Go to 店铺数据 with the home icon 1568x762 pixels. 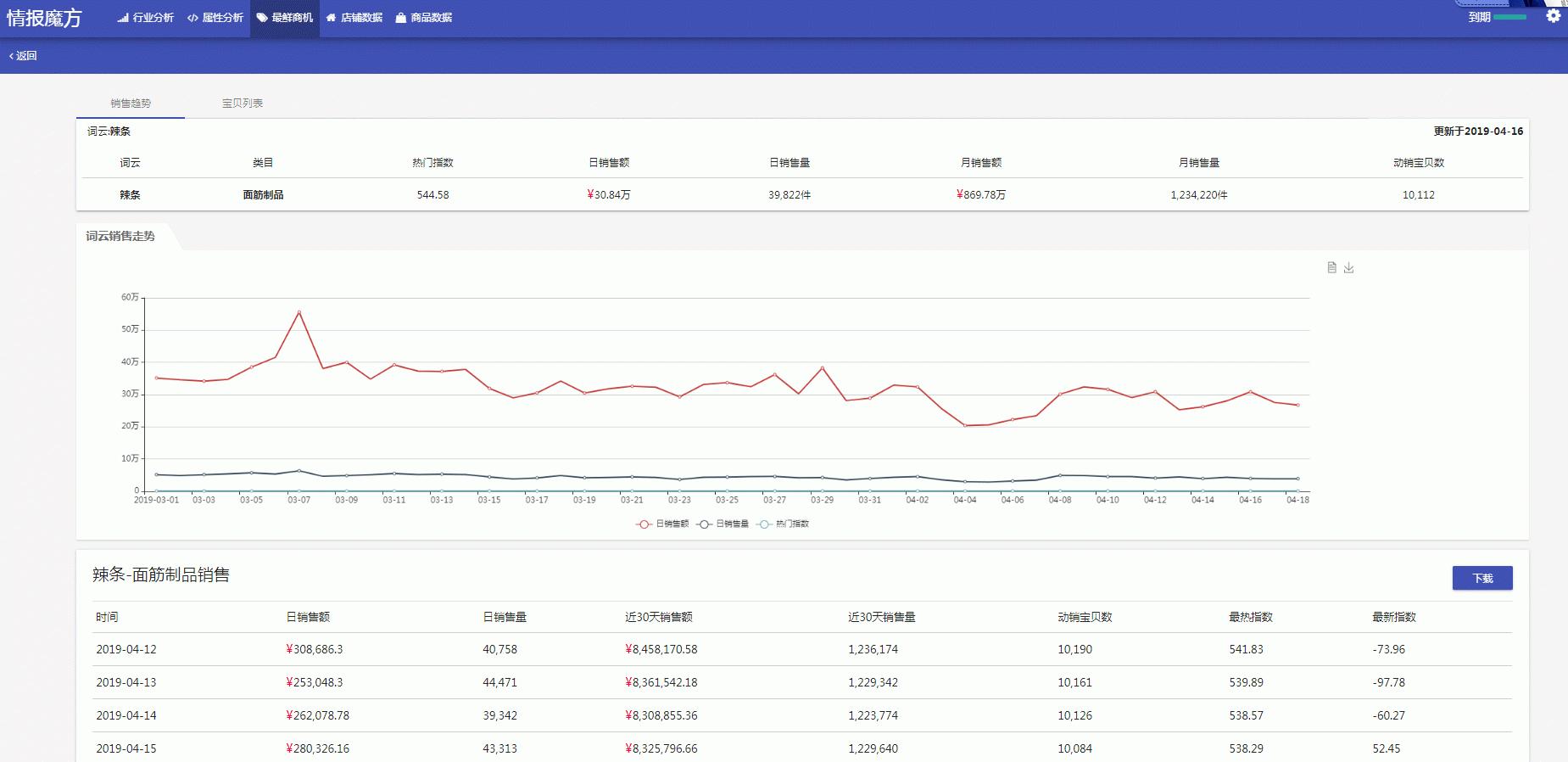(x=354, y=18)
